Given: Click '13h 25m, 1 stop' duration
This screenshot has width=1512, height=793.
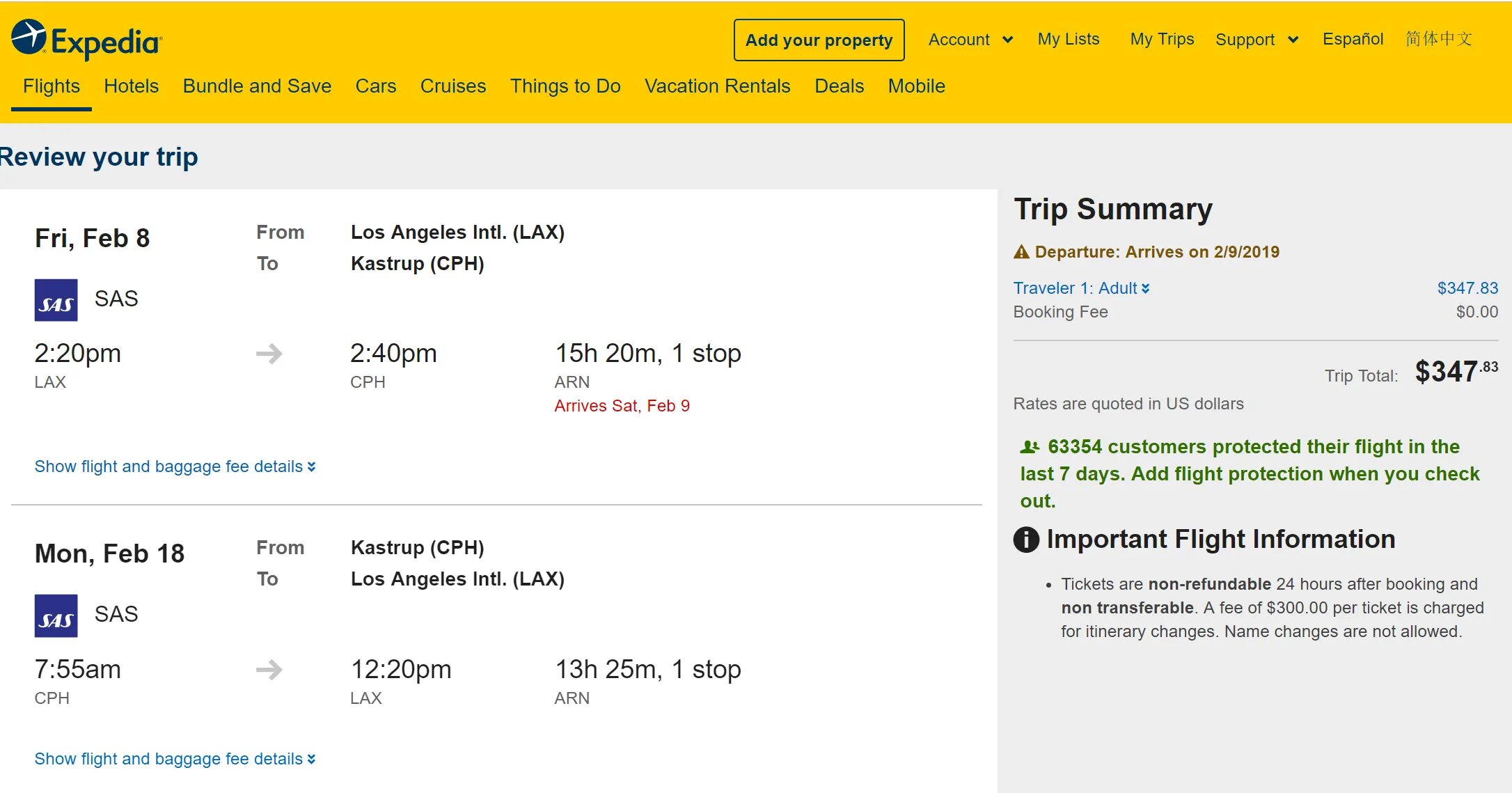Looking at the screenshot, I should tap(648, 670).
